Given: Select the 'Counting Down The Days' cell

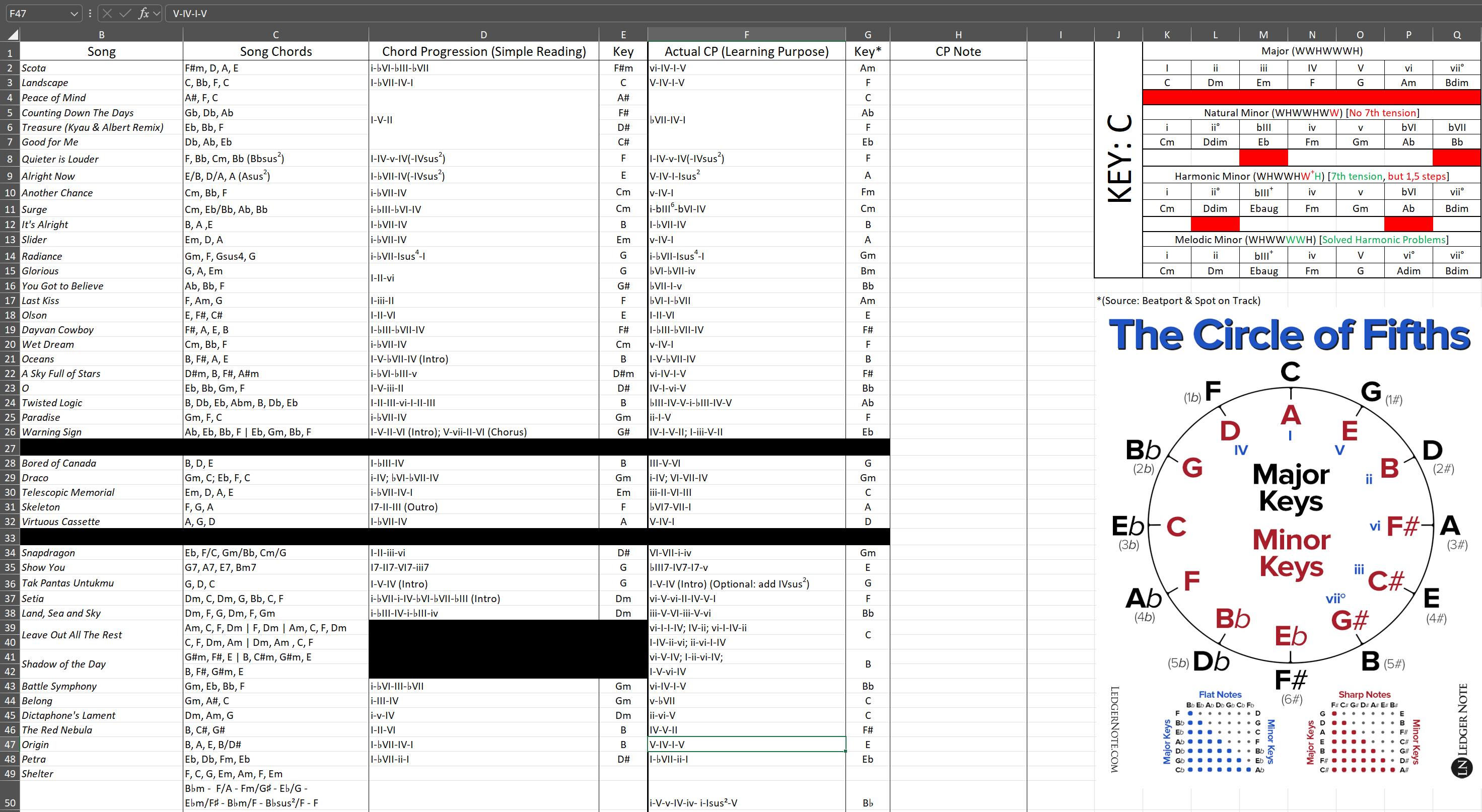Looking at the screenshot, I should point(102,113).
